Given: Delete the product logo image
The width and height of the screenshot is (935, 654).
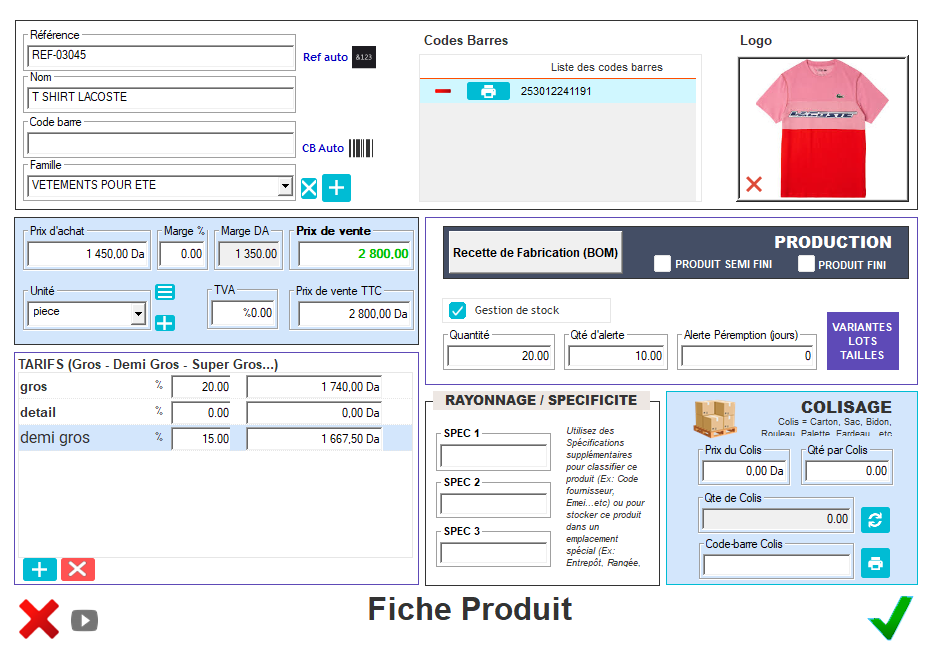Looking at the screenshot, I should (754, 184).
